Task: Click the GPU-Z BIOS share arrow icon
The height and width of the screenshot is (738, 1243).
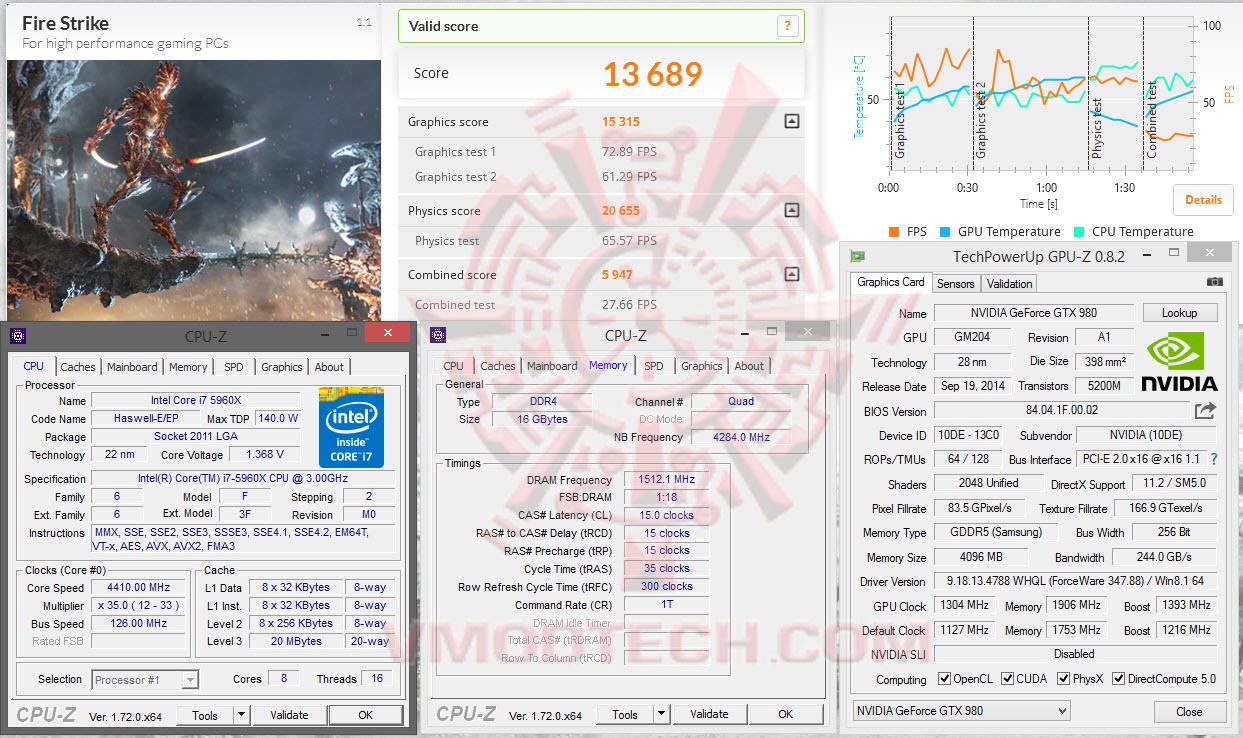Action: pos(1205,411)
